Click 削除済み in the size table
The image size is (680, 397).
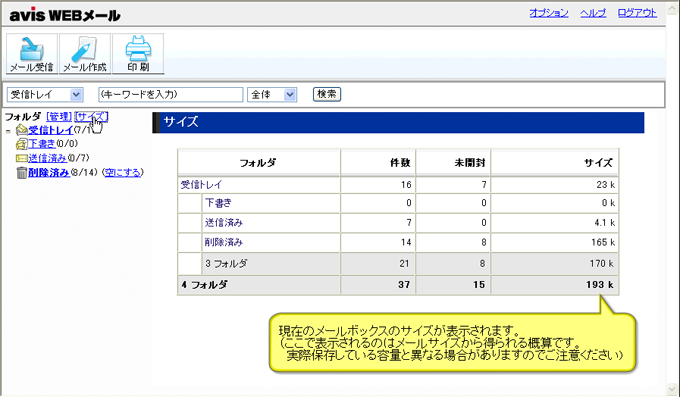[224, 242]
